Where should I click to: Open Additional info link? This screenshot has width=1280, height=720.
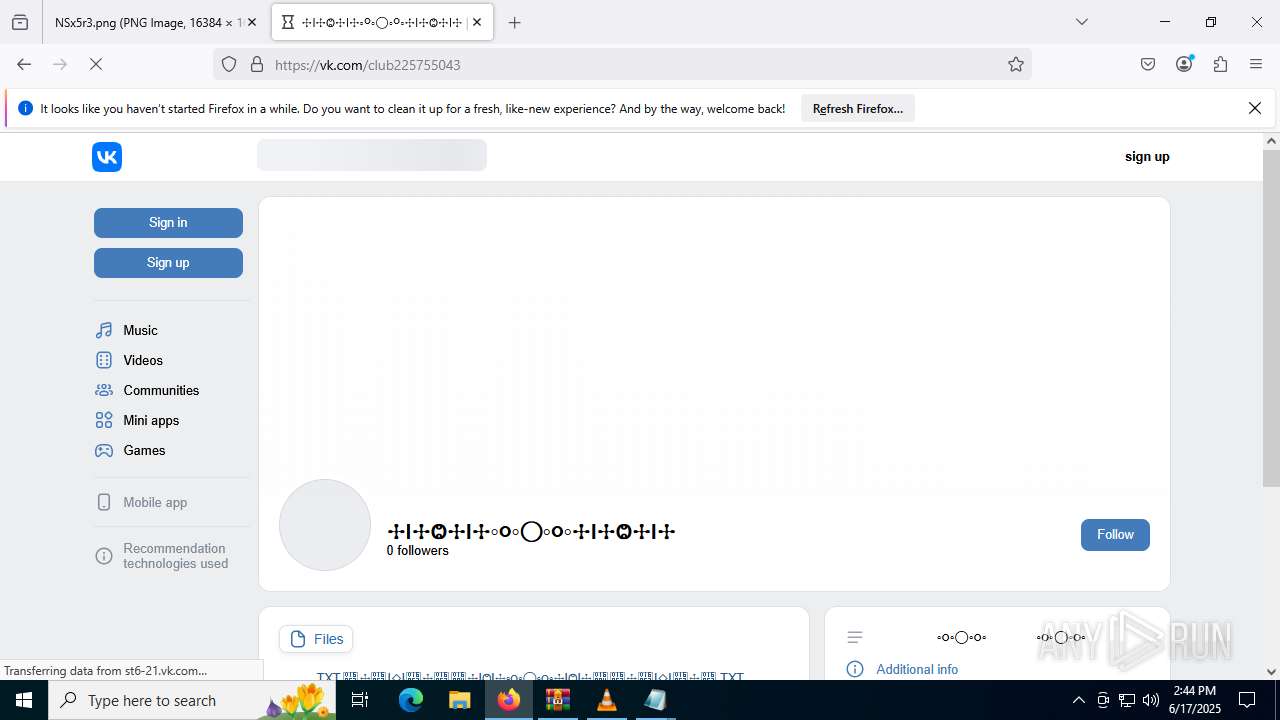[x=917, y=669]
